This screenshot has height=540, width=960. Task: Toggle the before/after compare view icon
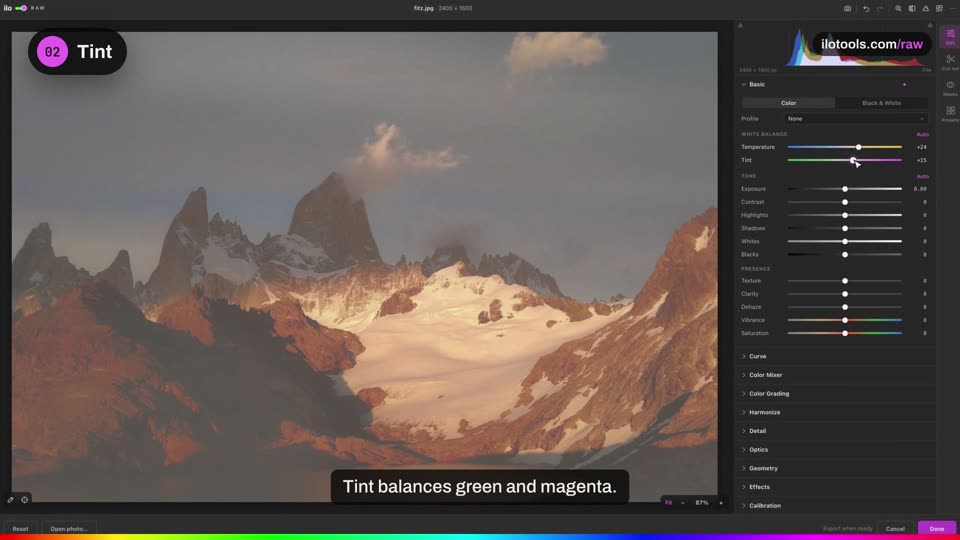click(x=912, y=9)
